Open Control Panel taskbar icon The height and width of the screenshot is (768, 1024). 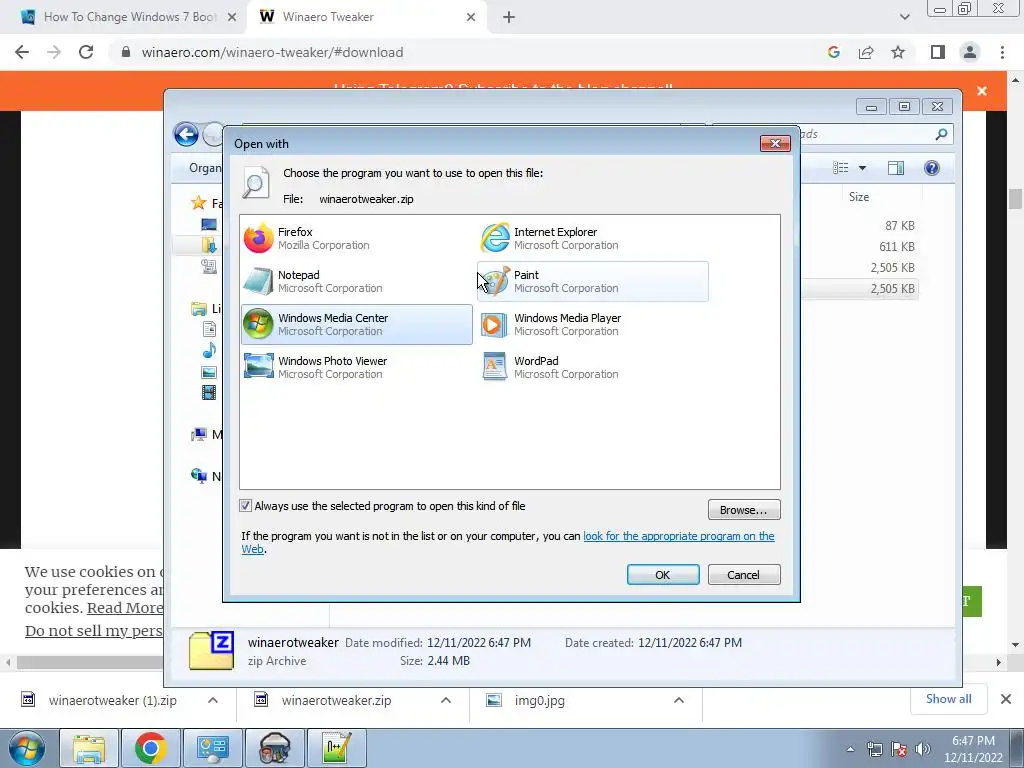[212, 748]
